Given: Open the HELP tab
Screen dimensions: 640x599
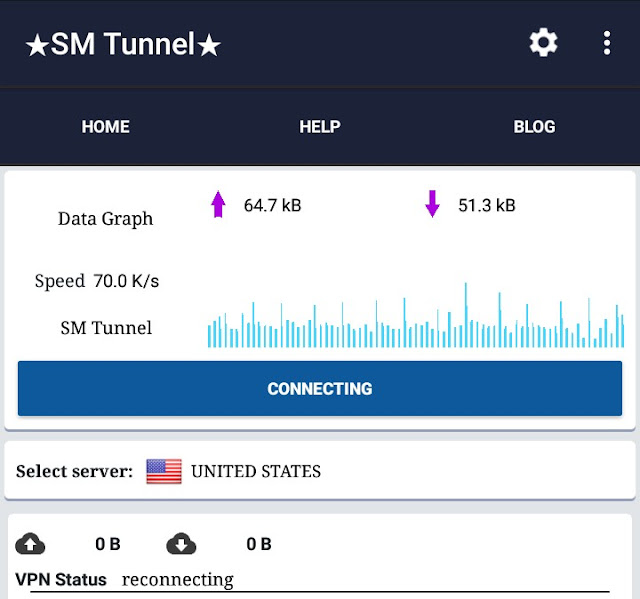Looking at the screenshot, I should [320, 127].
